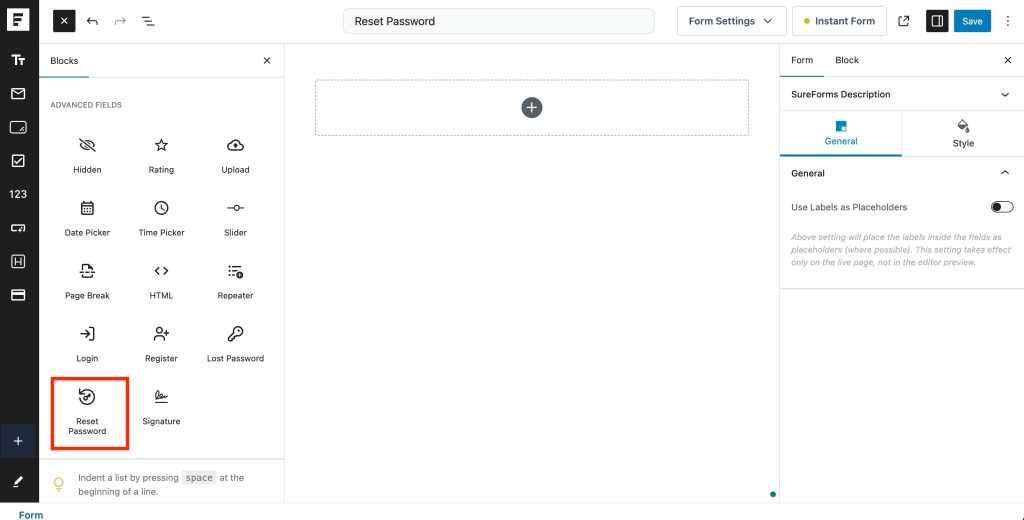Select the Style settings tab
The height and width of the screenshot is (520, 1024).
click(x=963, y=133)
